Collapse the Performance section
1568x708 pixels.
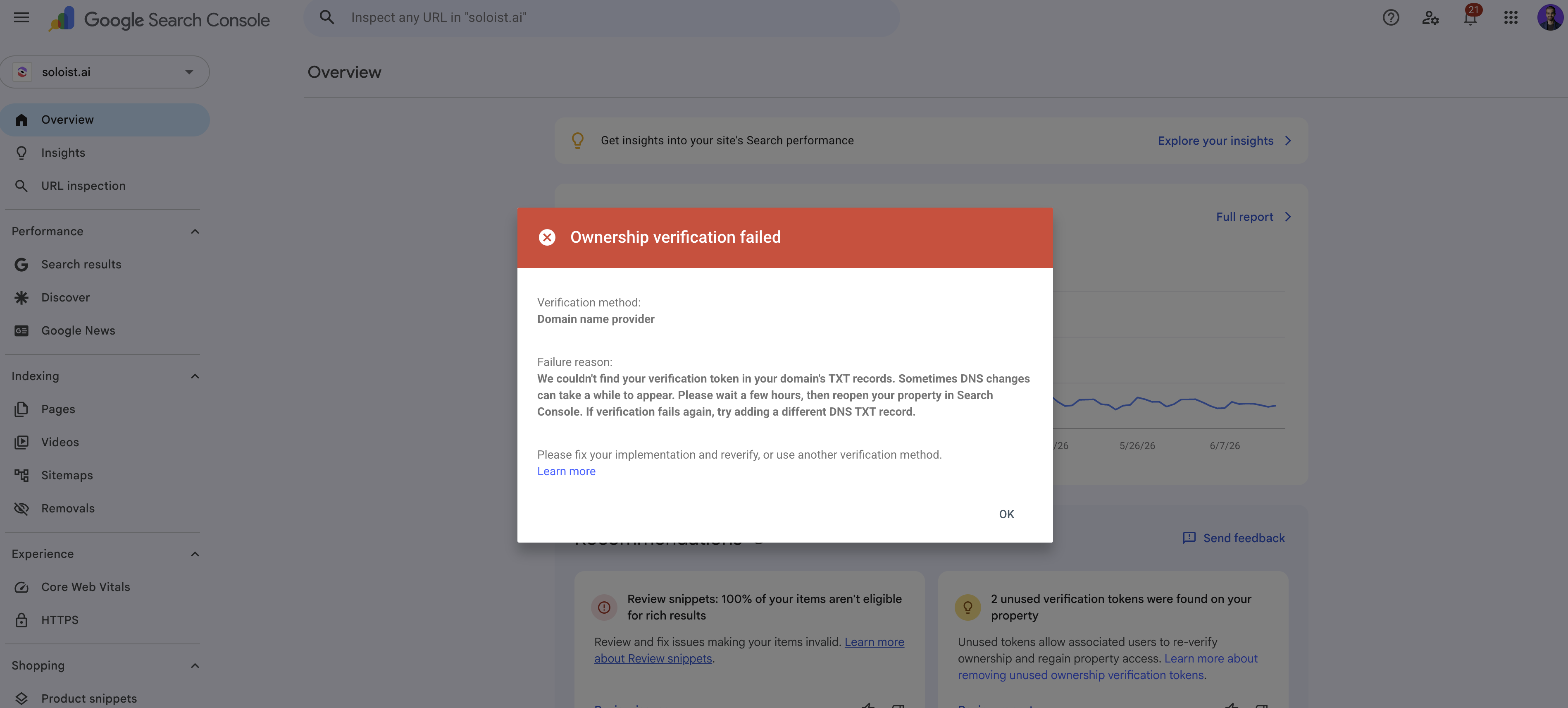pyautogui.click(x=195, y=232)
